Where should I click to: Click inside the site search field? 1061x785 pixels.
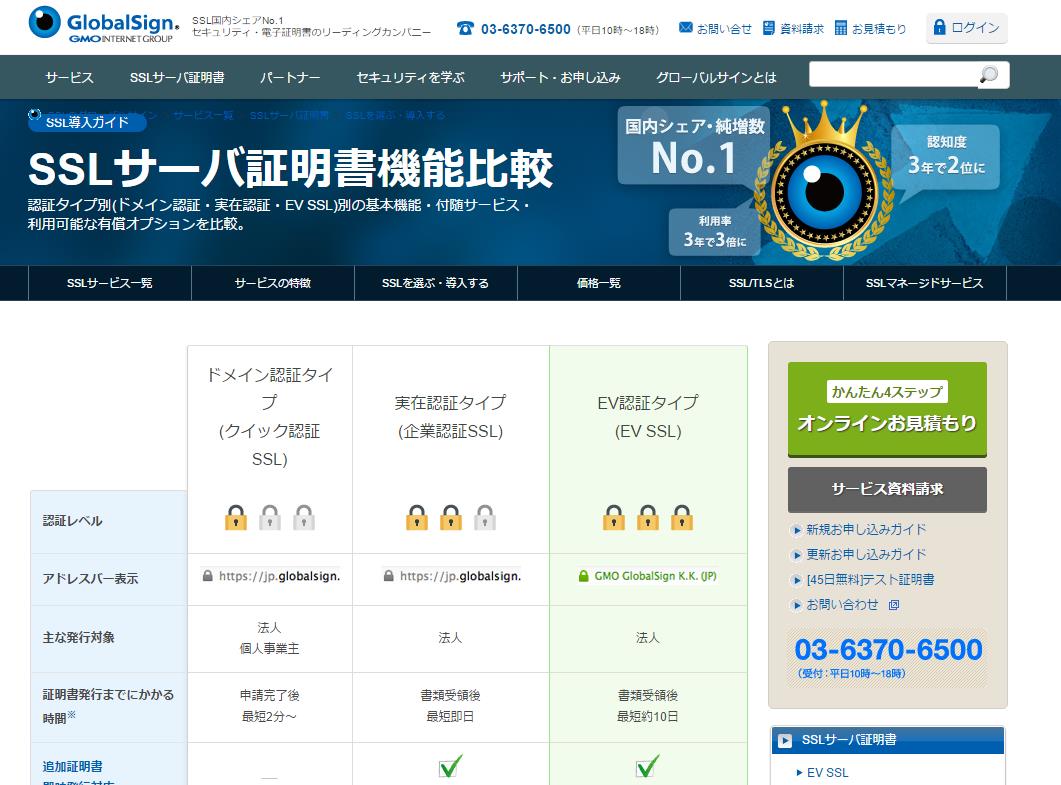click(893, 74)
